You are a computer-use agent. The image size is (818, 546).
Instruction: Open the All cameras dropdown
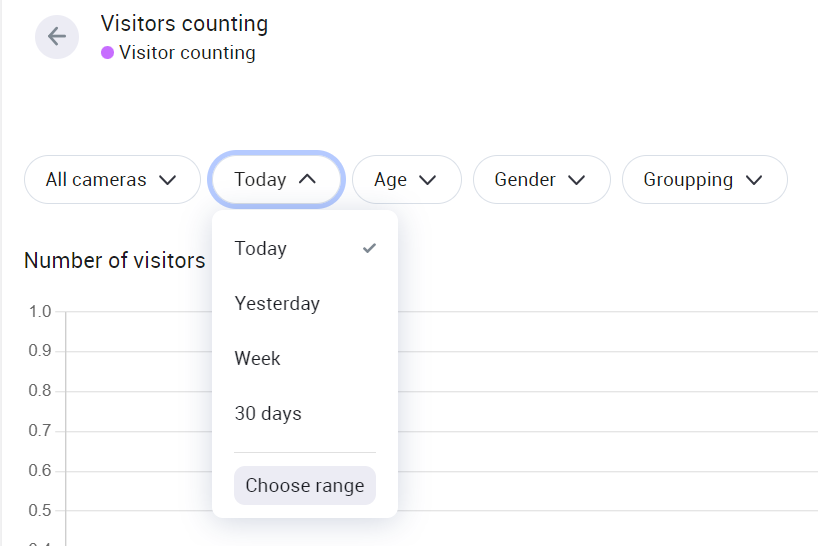pos(112,180)
